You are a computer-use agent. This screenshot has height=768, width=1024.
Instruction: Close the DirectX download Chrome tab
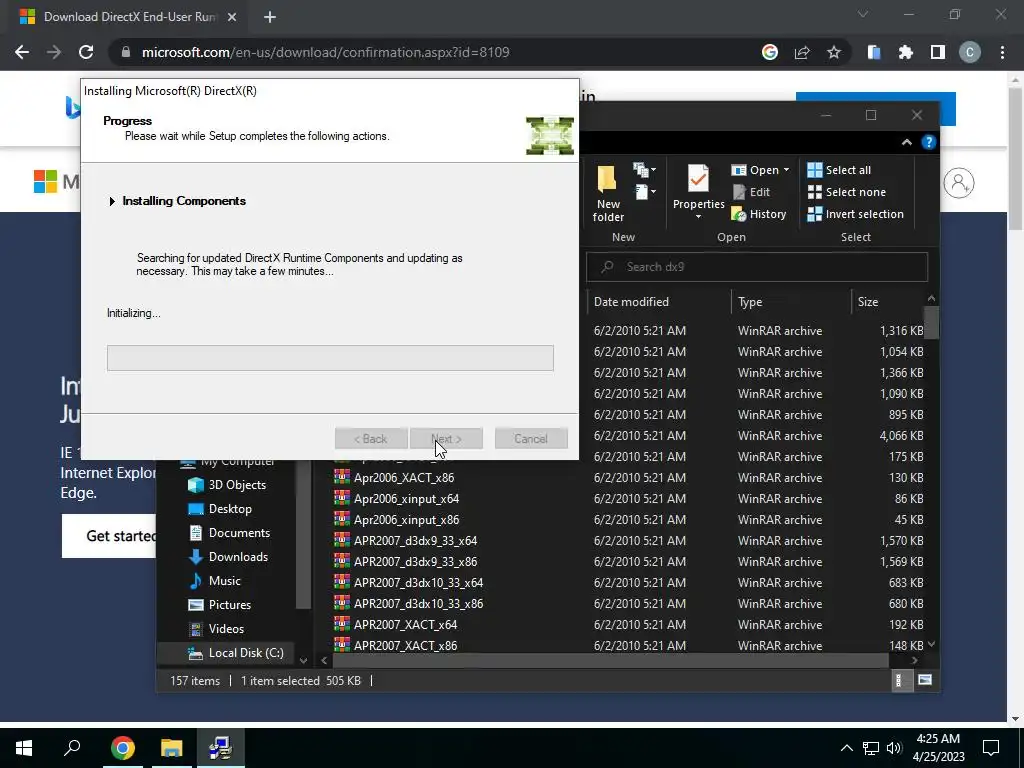[232, 17]
